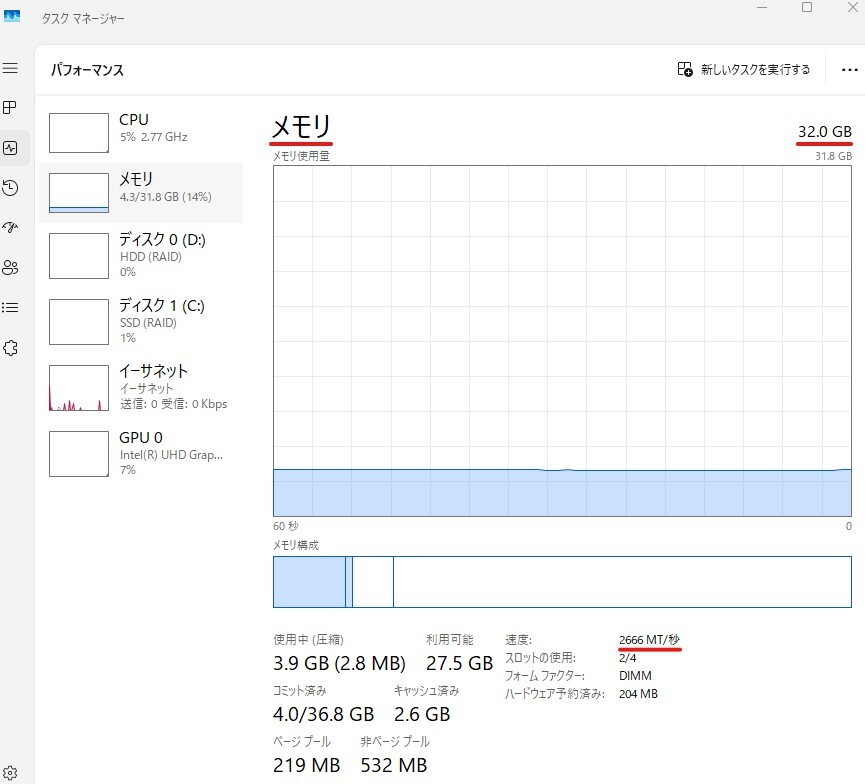Click the パフォーマンス page heading
This screenshot has width=865, height=784.
click(x=87, y=70)
